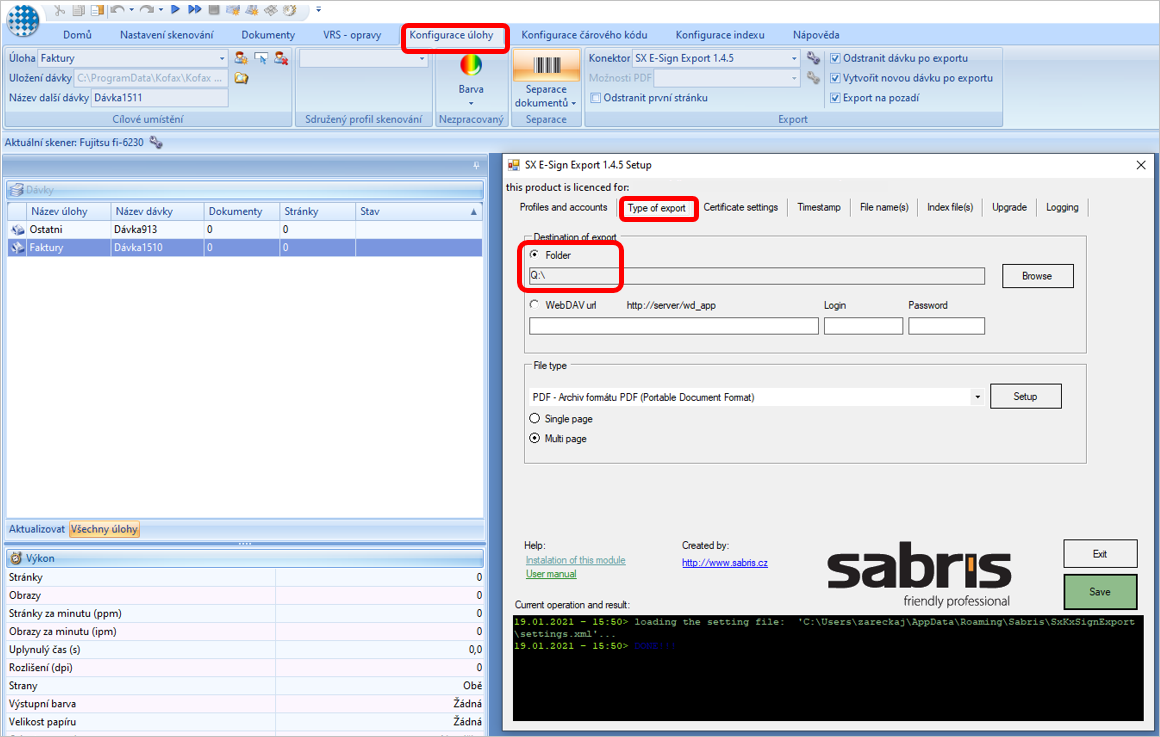This screenshot has height=737, width=1160.
Task: Click the Exit button
Action: coord(1100,553)
